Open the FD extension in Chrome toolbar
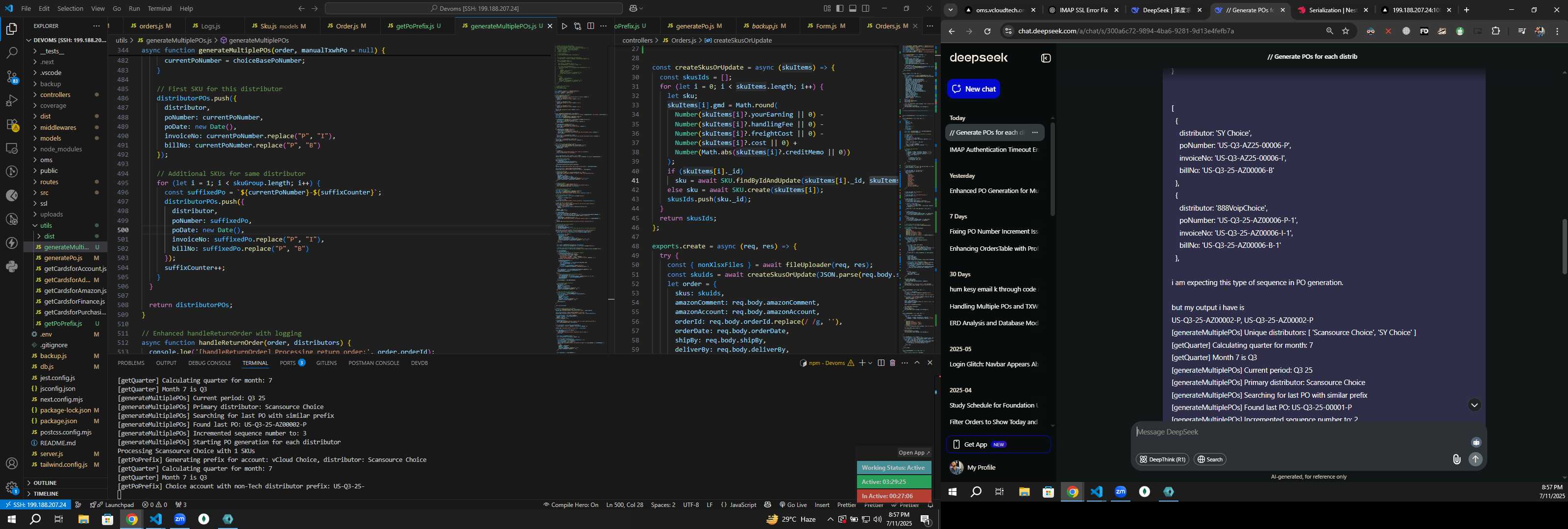The image size is (1568, 529). click(x=1424, y=31)
